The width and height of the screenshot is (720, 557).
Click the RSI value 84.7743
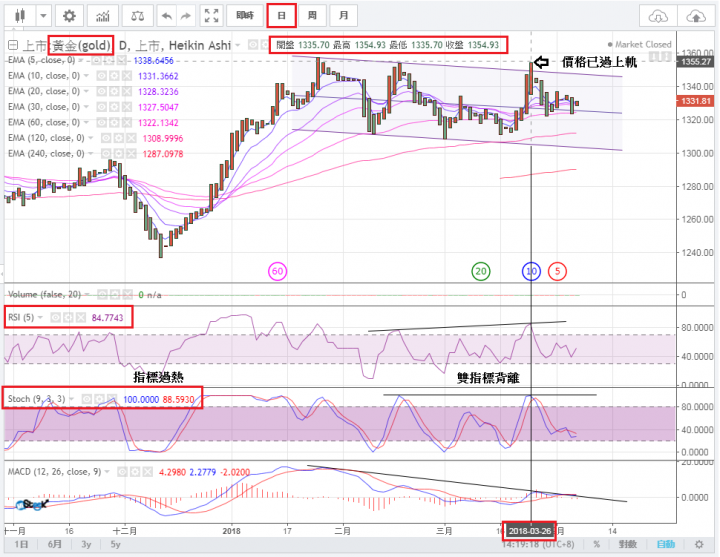pyautogui.click(x=107, y=317)
